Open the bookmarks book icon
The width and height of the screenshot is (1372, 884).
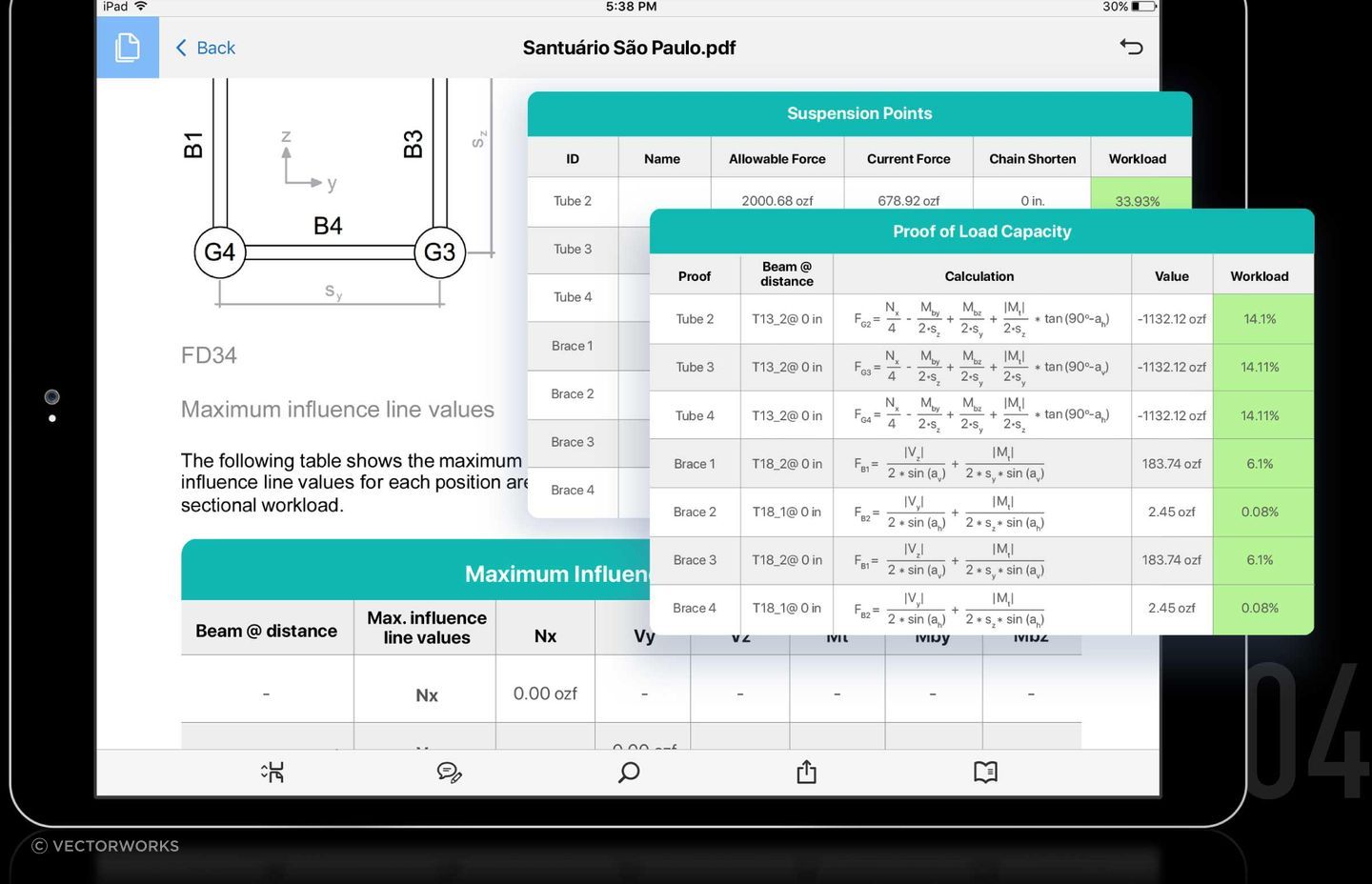click(x=985, y=772)
